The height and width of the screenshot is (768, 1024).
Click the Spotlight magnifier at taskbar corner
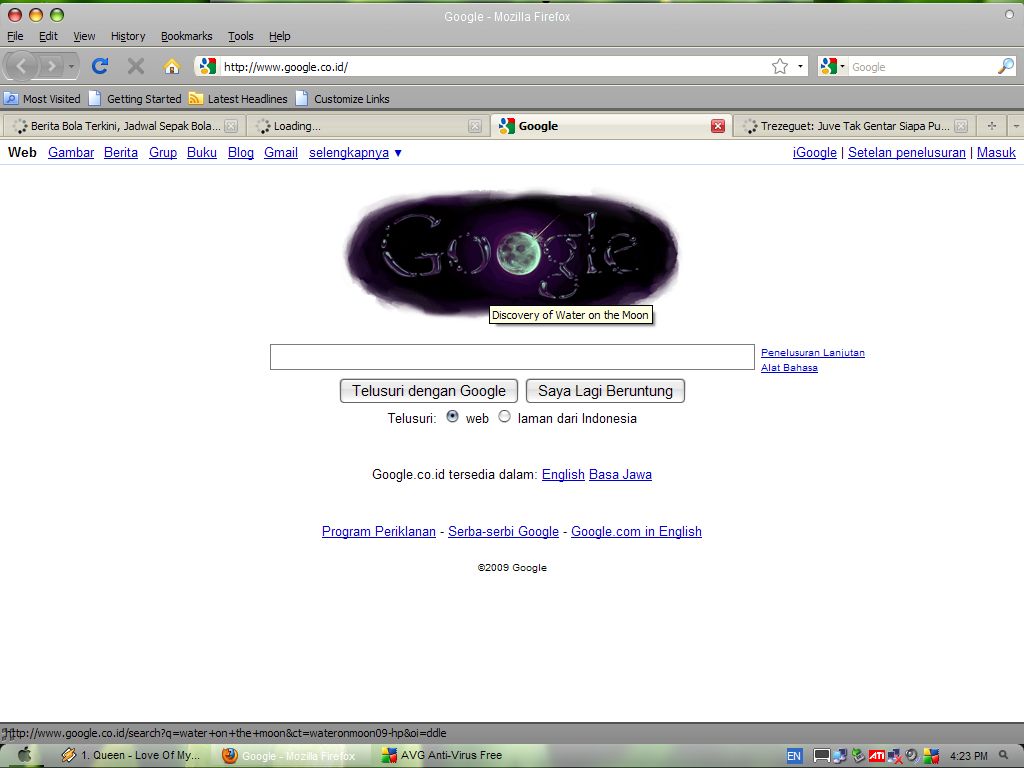pyautogui.click(x=1003, y=755)
